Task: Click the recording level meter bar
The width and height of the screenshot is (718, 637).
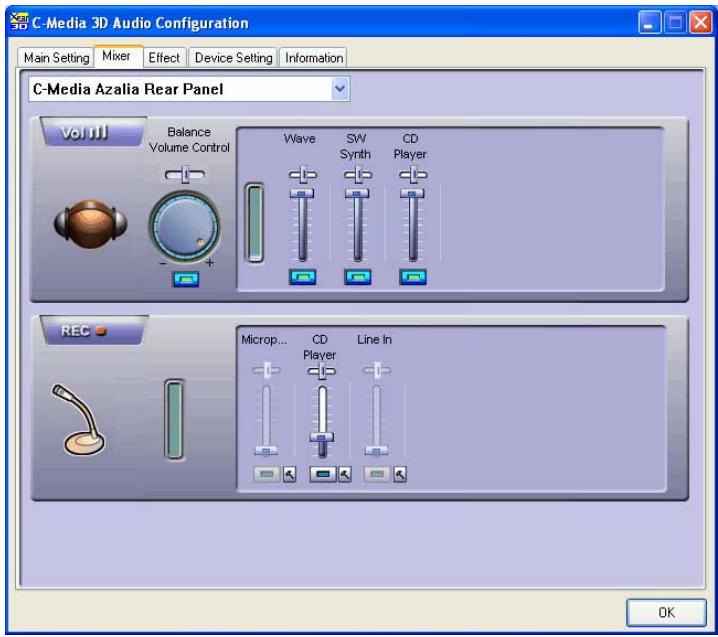Action: pos(174,419)
